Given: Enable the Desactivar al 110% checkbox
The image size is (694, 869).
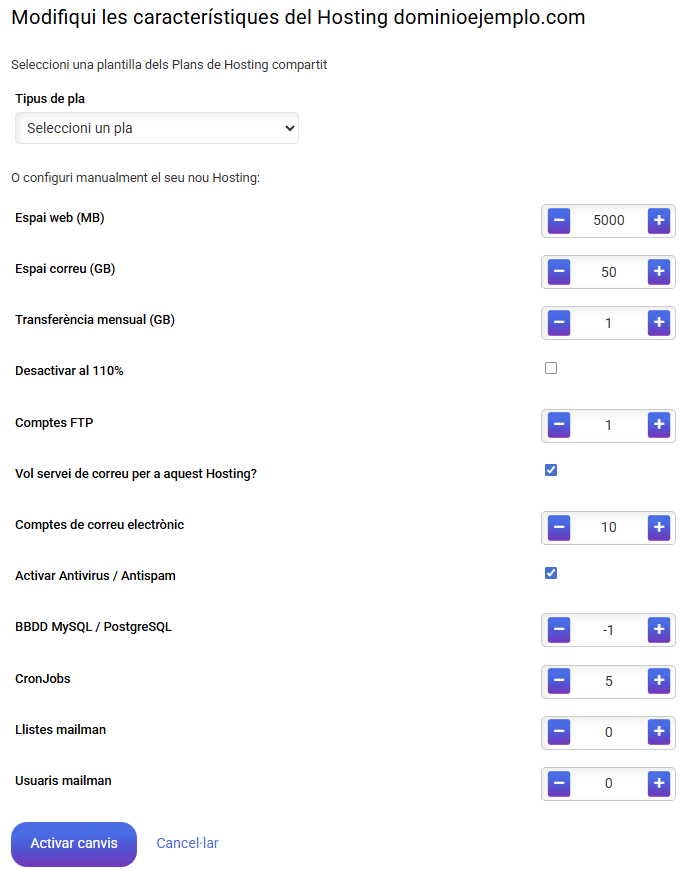Looking at the screenshot, I should pyautogui.click(x=551, y=369).
